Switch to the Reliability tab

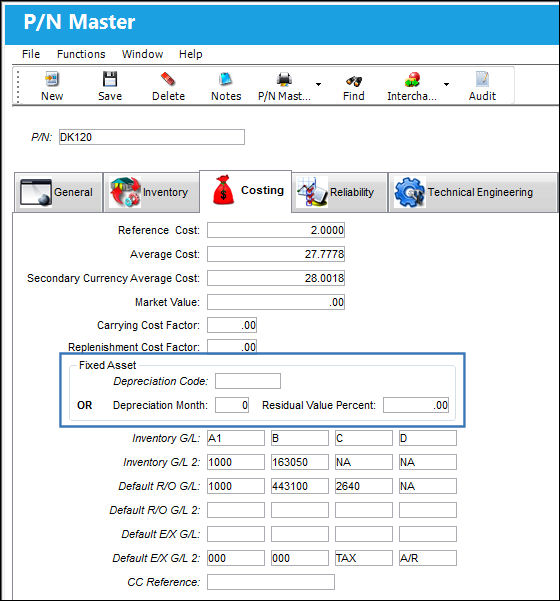(x=339, y=192)
